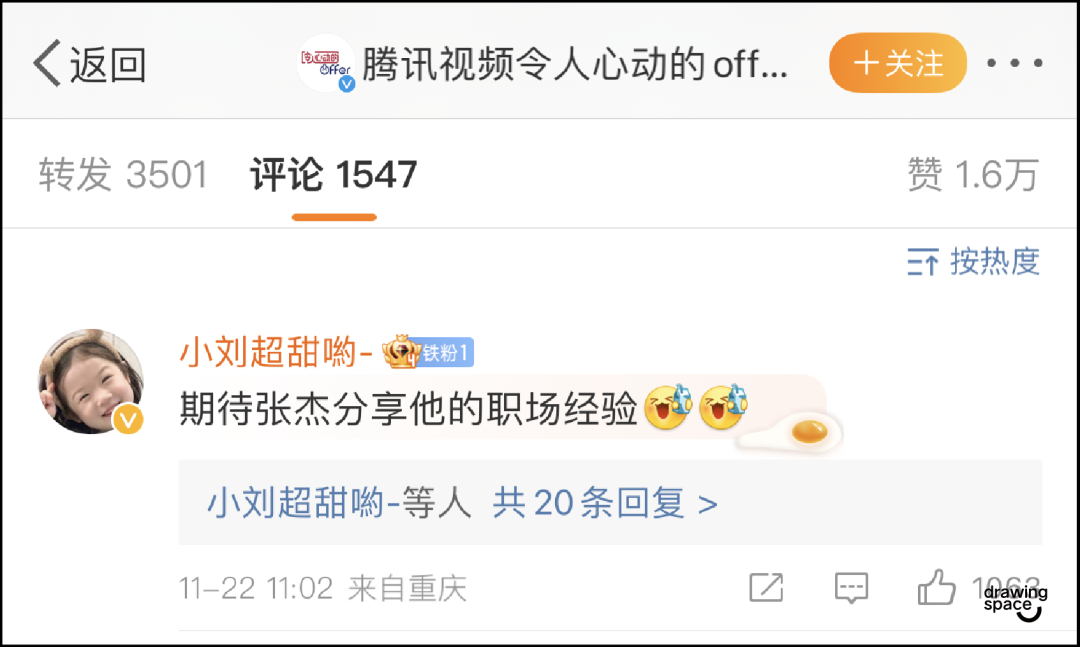Viewport: 1080px width, 647px height.
Task: Select the 评论 1547 tab
Action: pyautogui.click(x=333, y=174)
